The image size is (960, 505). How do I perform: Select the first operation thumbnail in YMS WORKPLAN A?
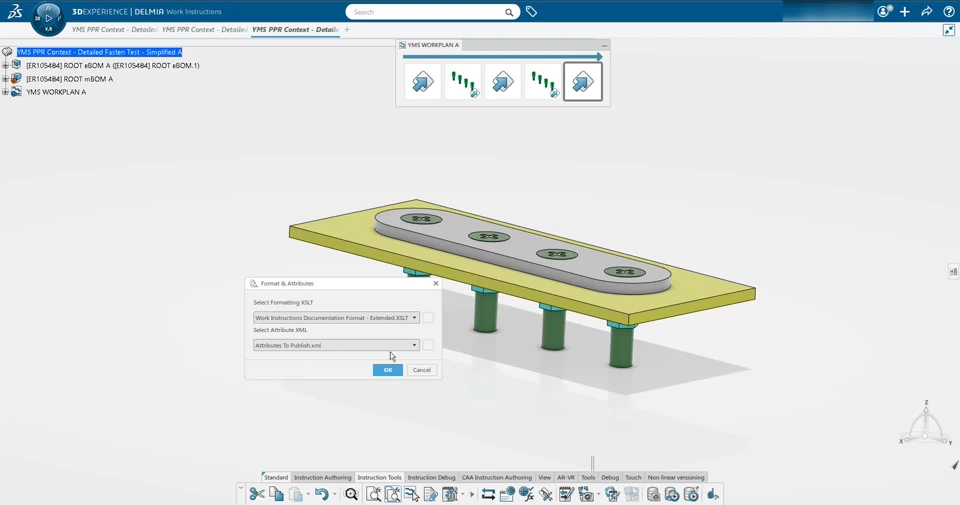(x=422, y=81)
